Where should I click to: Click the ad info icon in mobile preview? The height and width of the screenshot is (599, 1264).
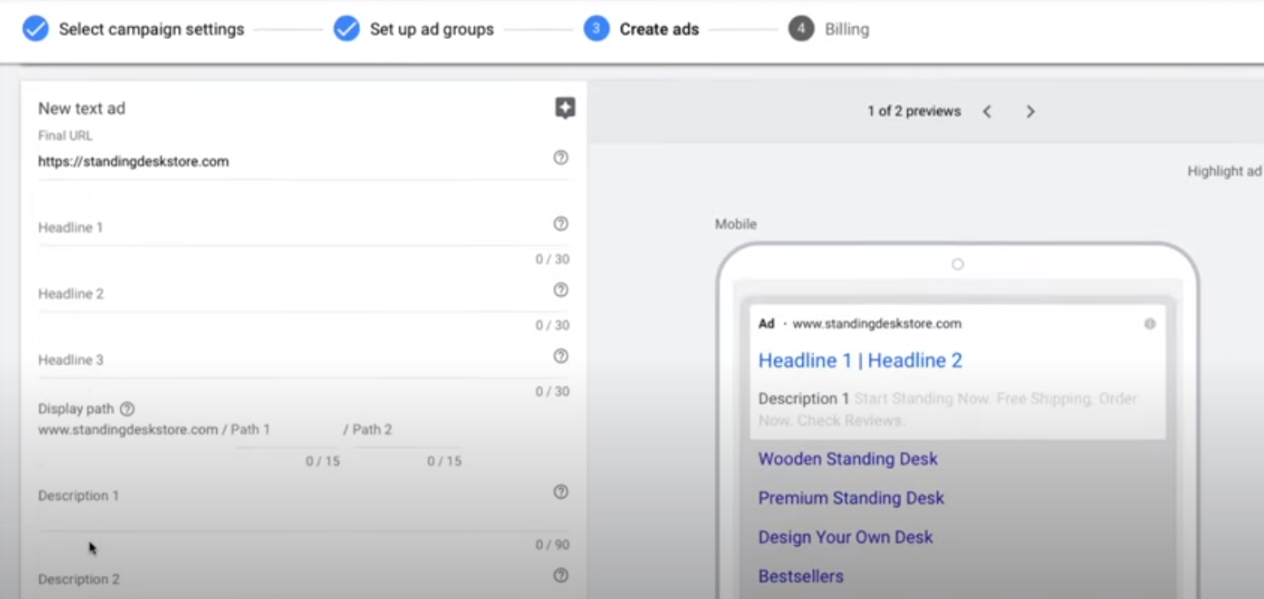click(x=1150, y=324)
